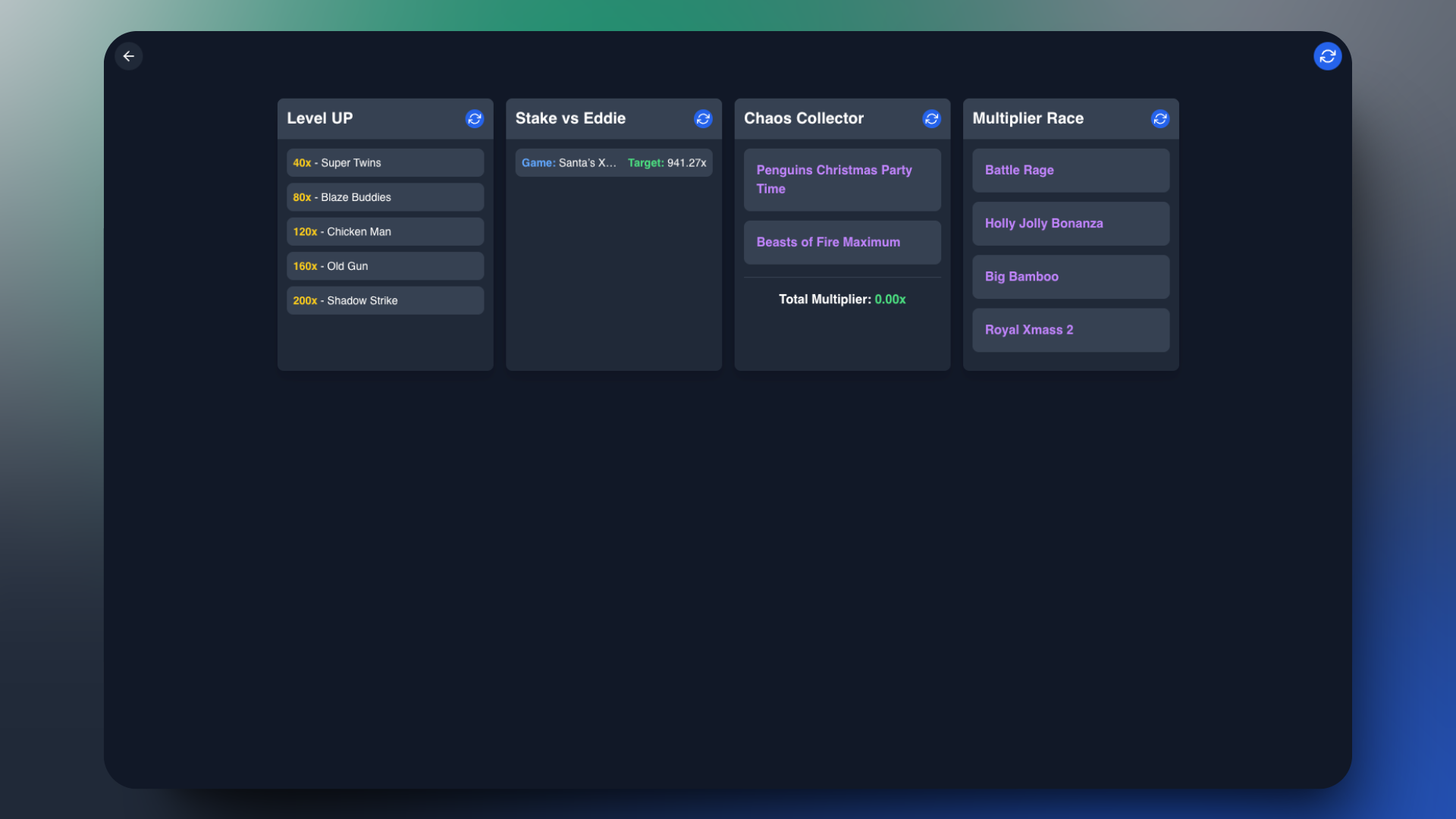Refresh the Chaos Collector panel
The image size is (1456, 819).
tap(931, 118)
